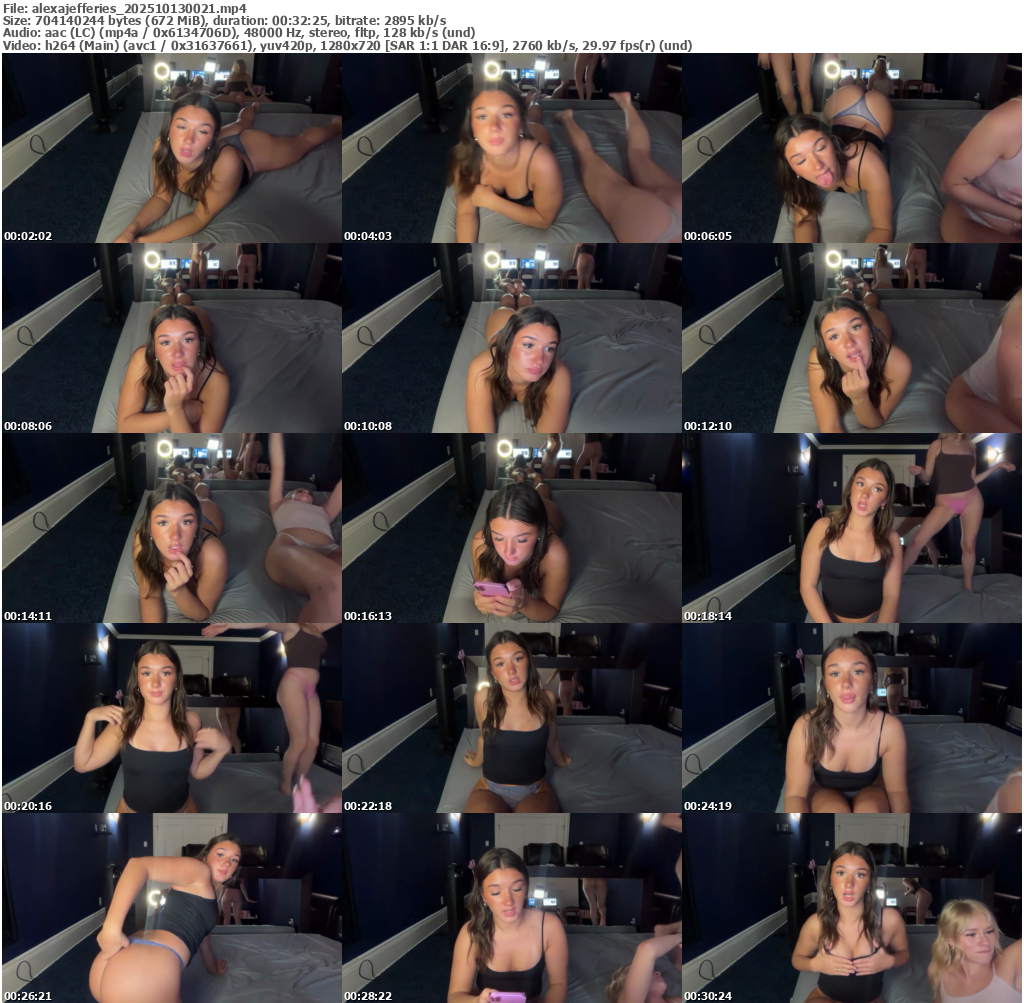Select the Audio codec info line

tap(239, 33)
